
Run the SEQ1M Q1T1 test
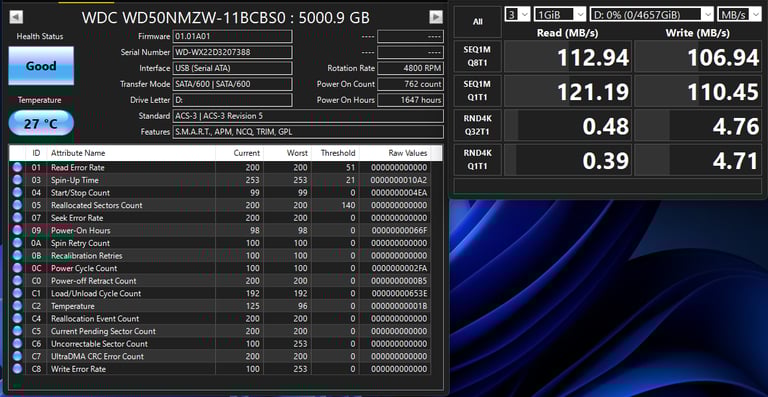pos(478,91)
